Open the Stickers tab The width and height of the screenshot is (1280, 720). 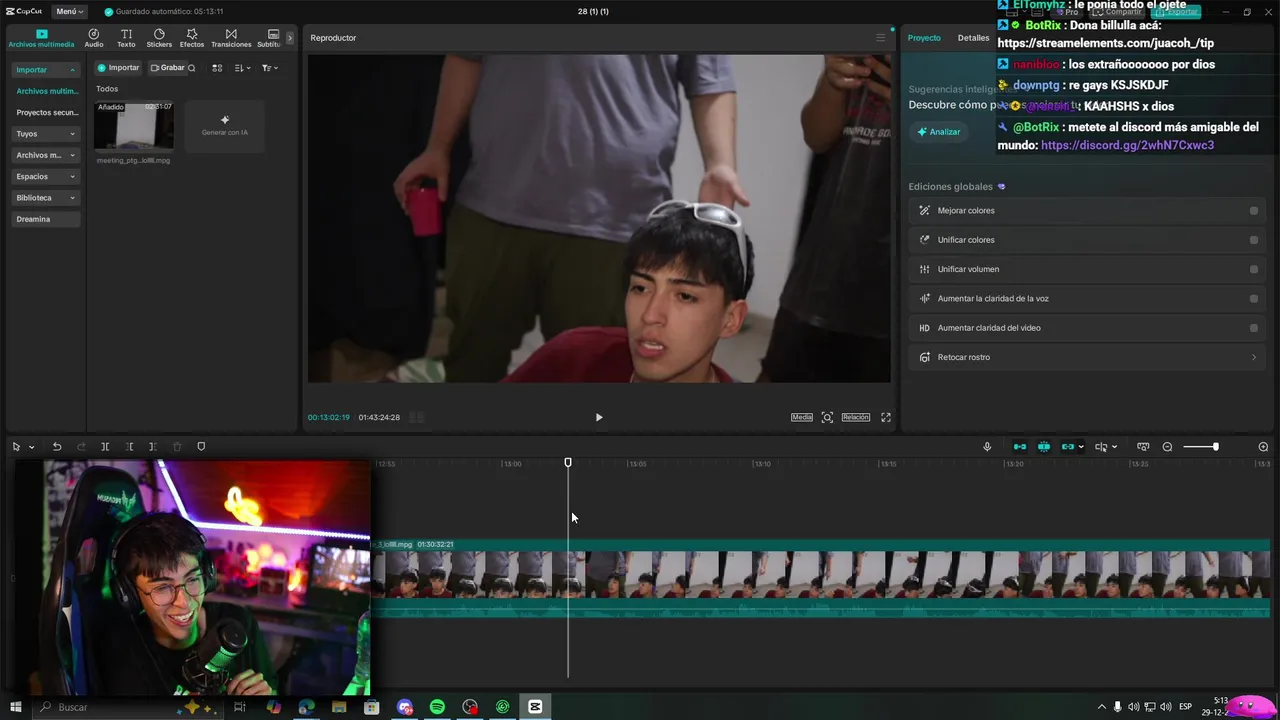point(159,38)
